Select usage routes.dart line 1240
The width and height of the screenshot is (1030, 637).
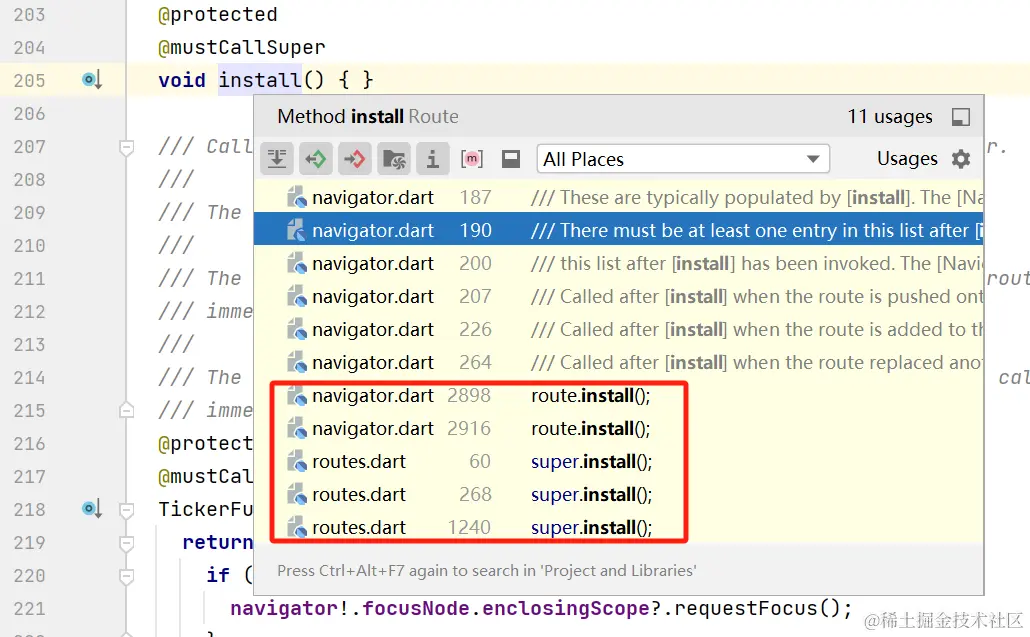(618, 527)
